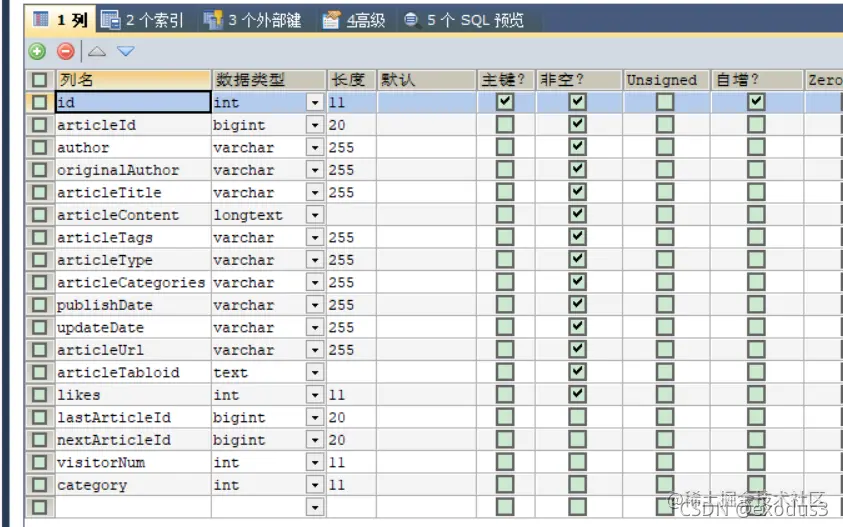Click the '列名' column header
This screenshot has width=843, height=527.
pyautogui.click(x=133, y=80)
